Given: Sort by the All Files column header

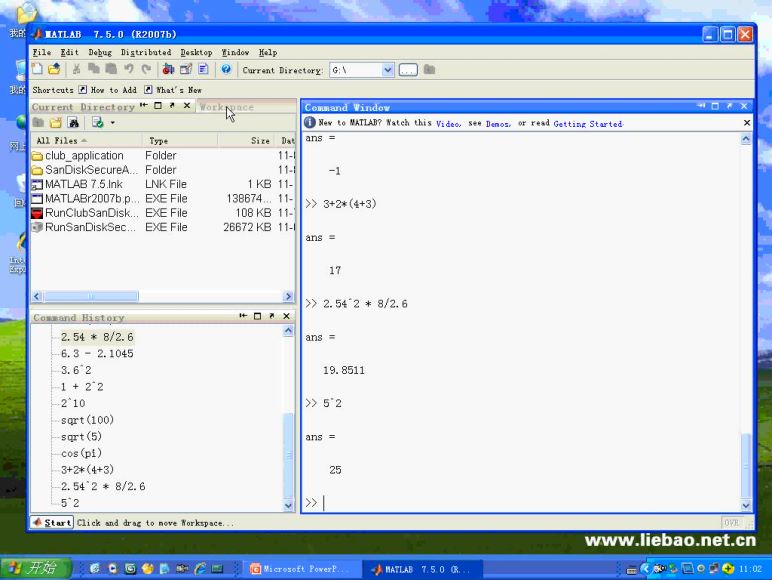Looking at the screenshot, I should click(87, 141).
